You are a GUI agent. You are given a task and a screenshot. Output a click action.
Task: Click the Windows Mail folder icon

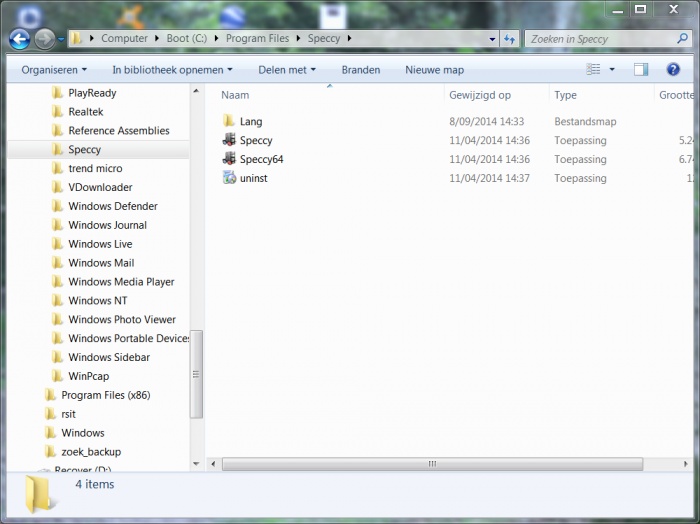tap(57, 262)
